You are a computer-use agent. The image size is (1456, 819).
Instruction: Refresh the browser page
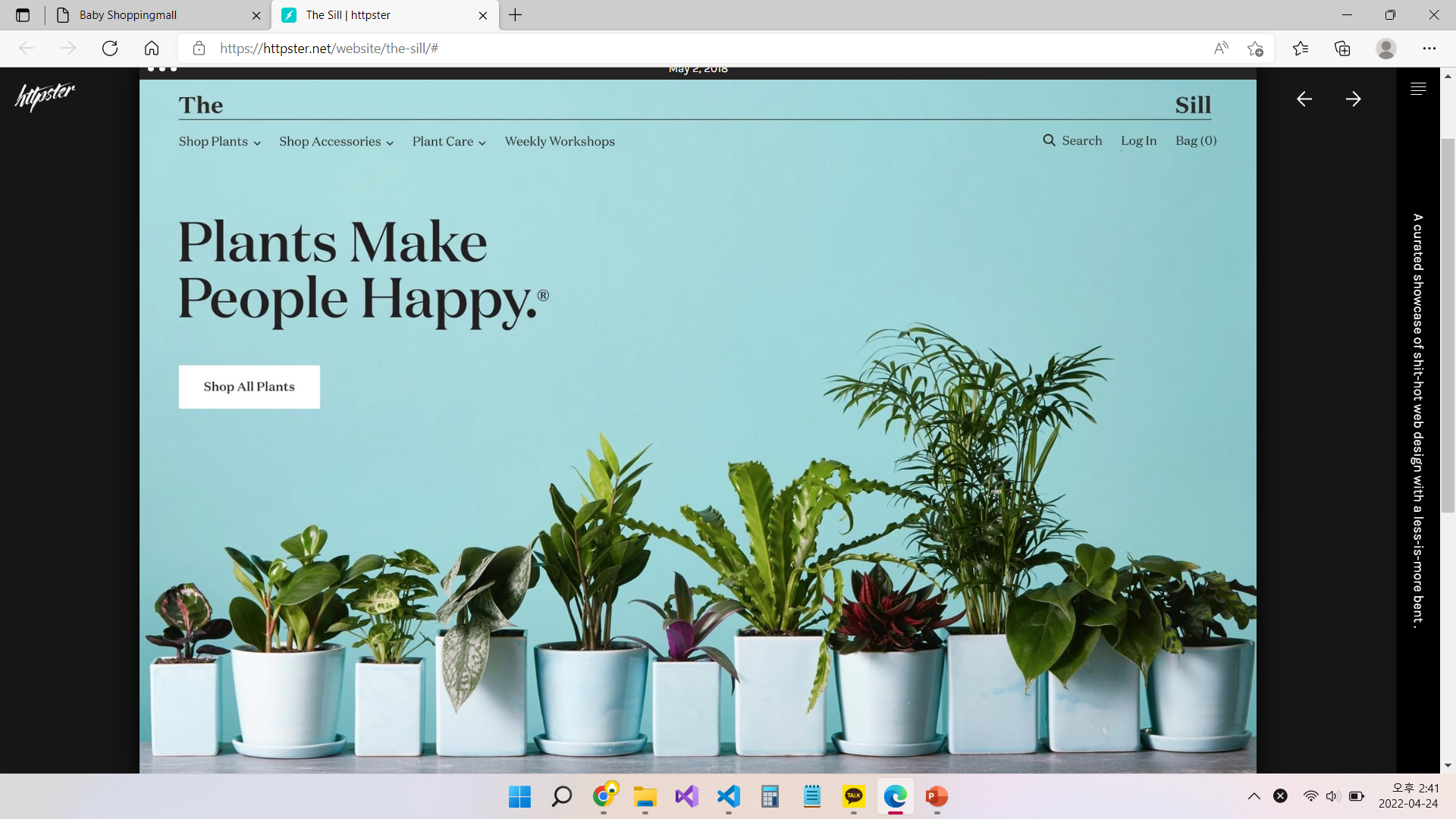(110, 49)
